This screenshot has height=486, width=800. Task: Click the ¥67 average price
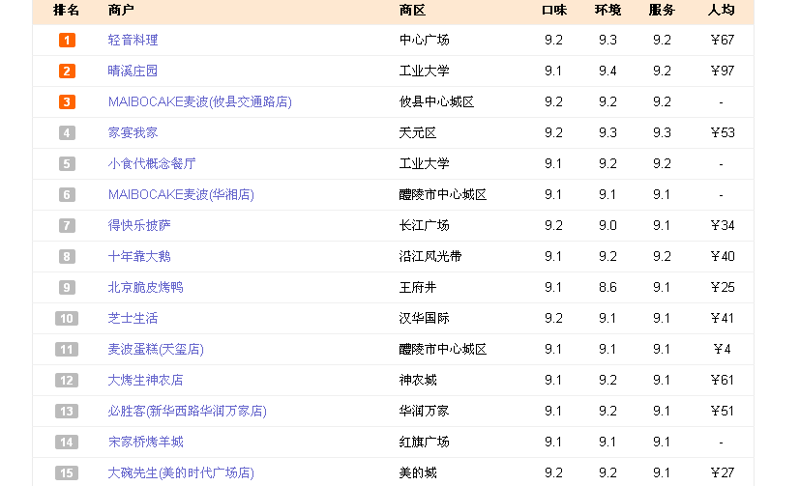(722, 40)
